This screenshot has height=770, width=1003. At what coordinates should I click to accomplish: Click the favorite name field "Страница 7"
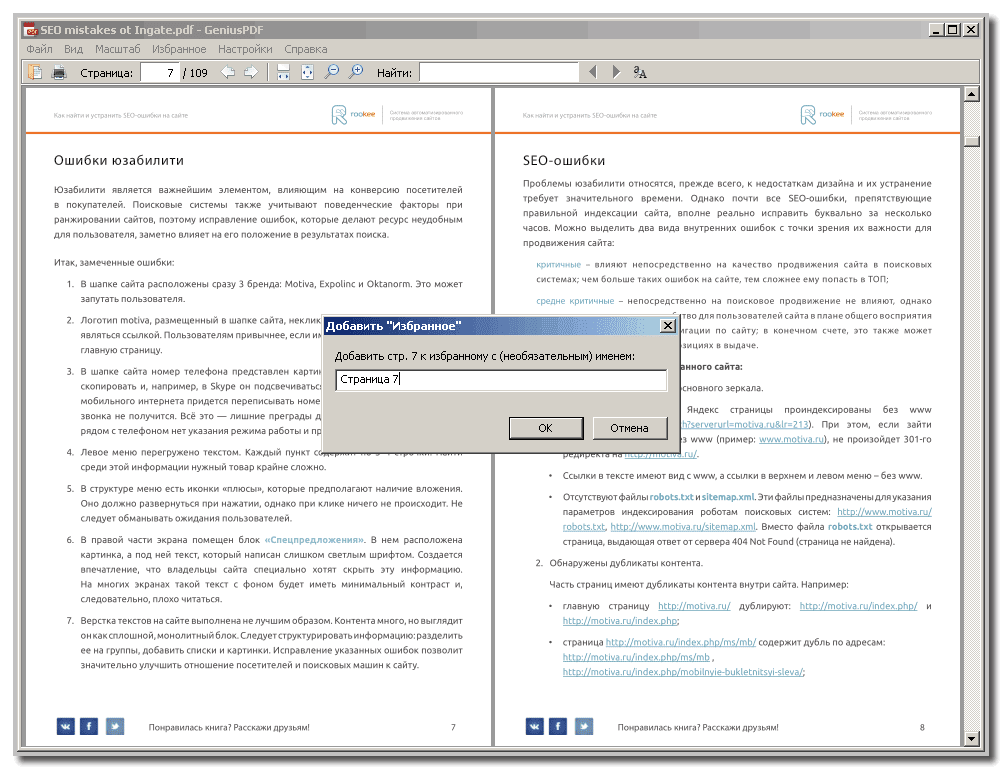pyautogui.click(x=501, y=379)
